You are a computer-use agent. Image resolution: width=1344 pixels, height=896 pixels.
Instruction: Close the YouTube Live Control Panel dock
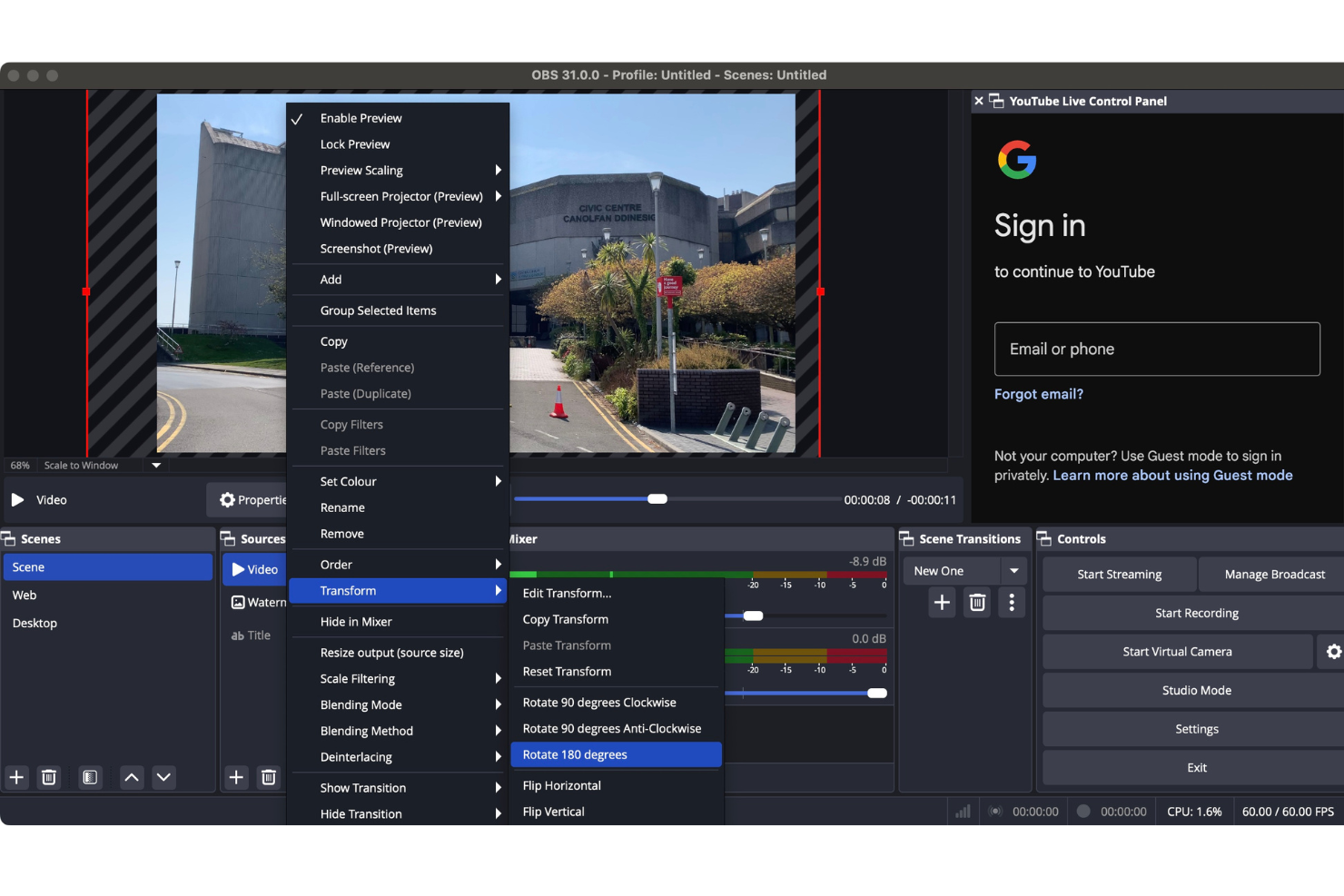click(x=979, y=101)
